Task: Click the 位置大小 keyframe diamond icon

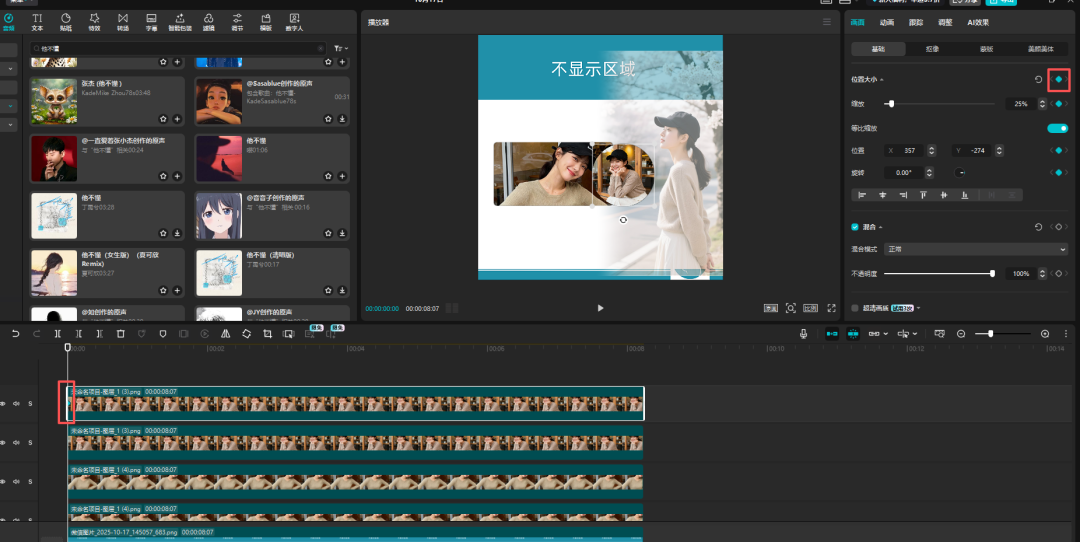Action: (x=1058, y=79)
